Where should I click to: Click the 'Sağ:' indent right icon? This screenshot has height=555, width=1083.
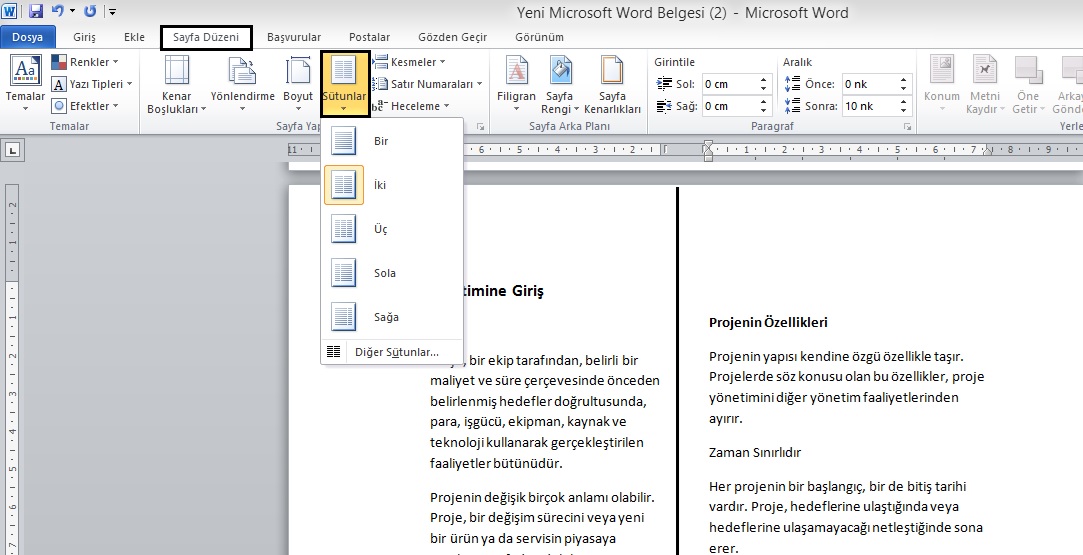pos(664,106)
